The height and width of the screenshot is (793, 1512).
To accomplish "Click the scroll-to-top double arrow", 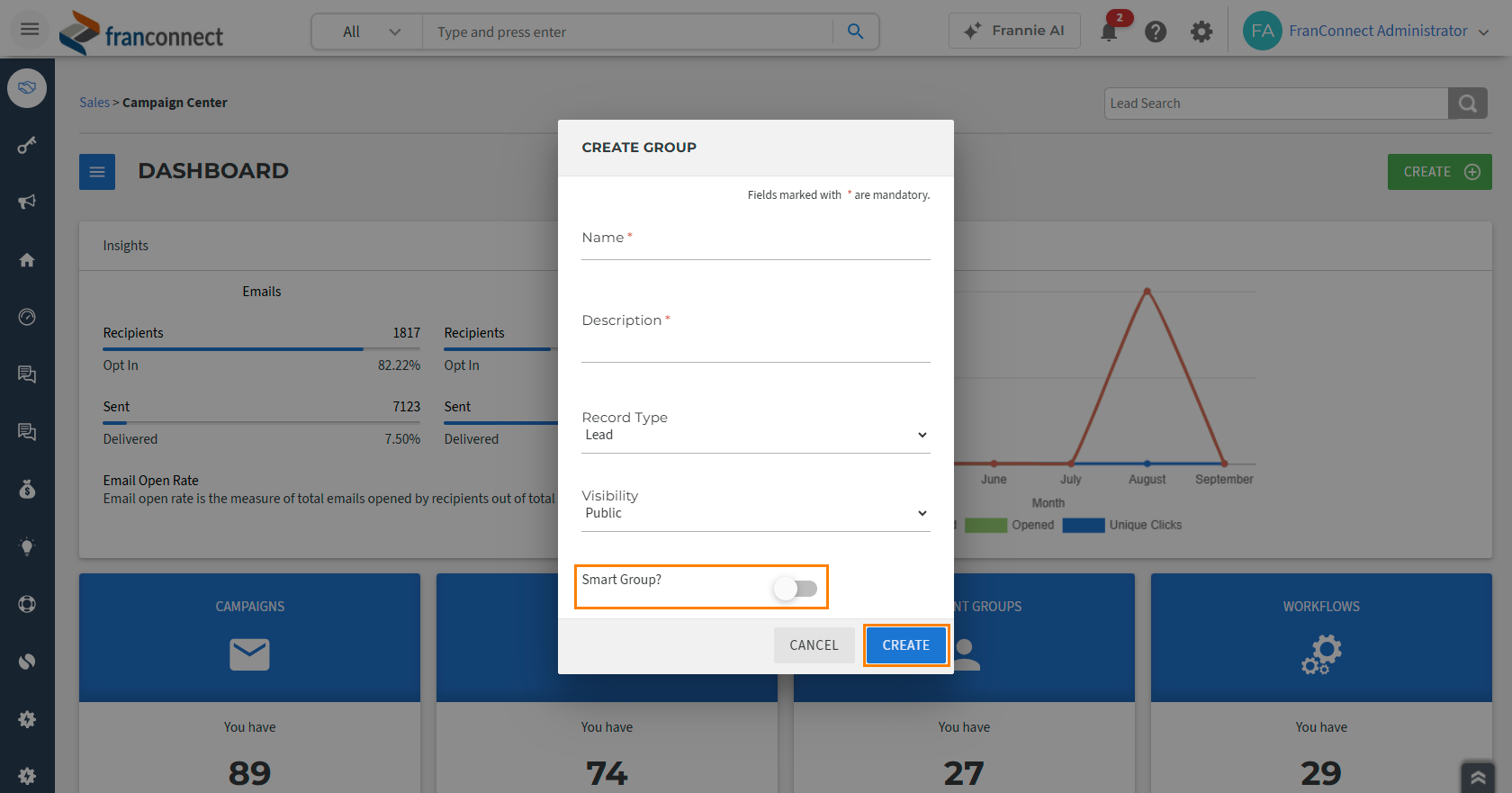I will click(1478, 777).
